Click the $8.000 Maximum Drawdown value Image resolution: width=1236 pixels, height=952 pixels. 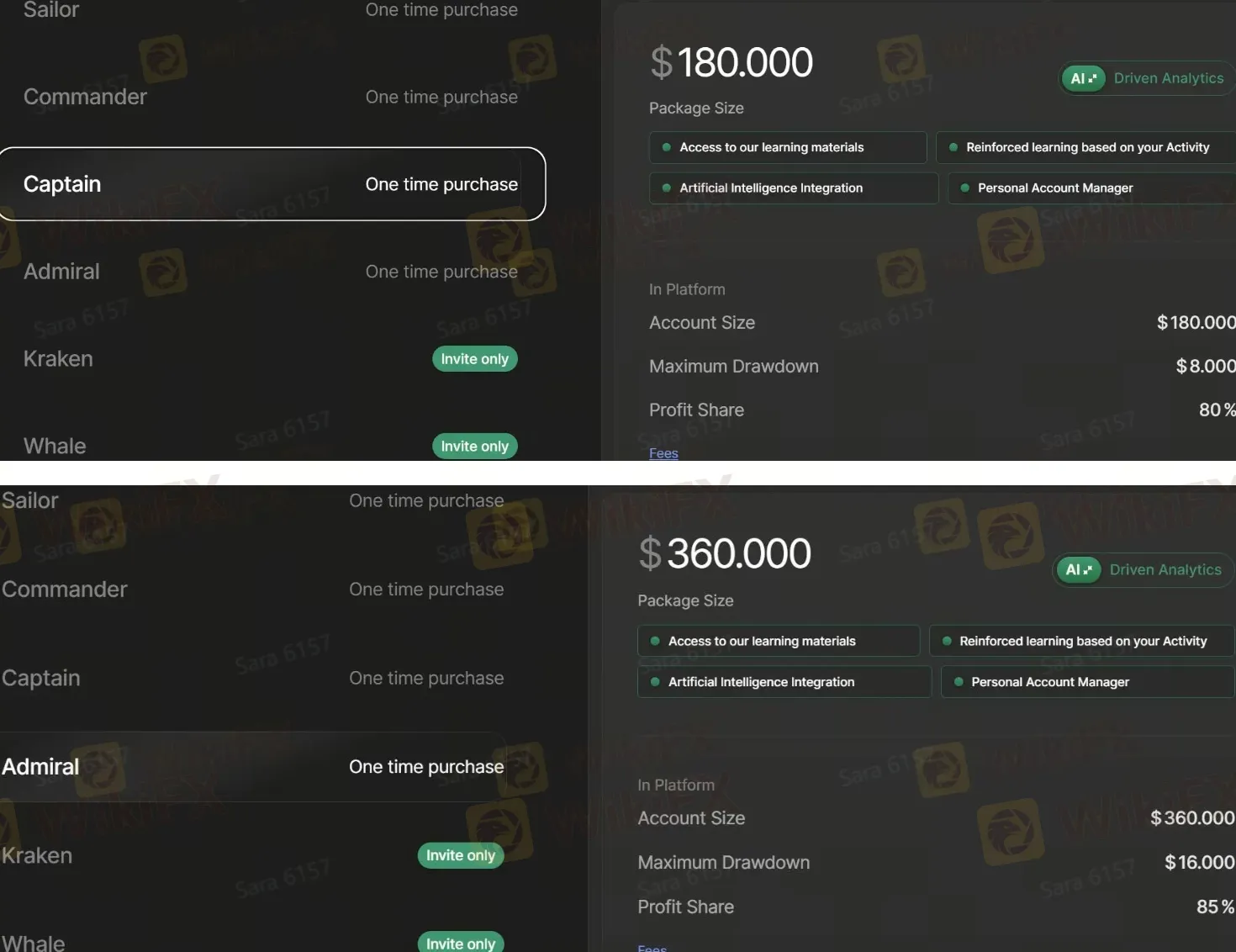[x=1206, y=366]
